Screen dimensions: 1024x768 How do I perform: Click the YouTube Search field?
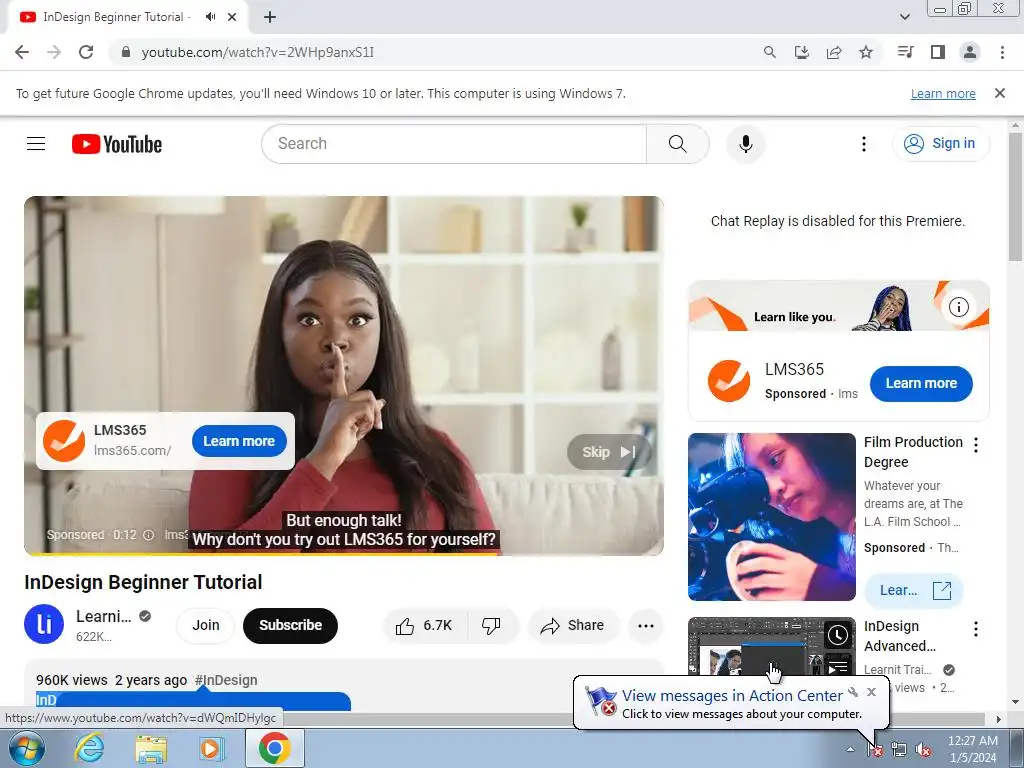coord(453,144)
